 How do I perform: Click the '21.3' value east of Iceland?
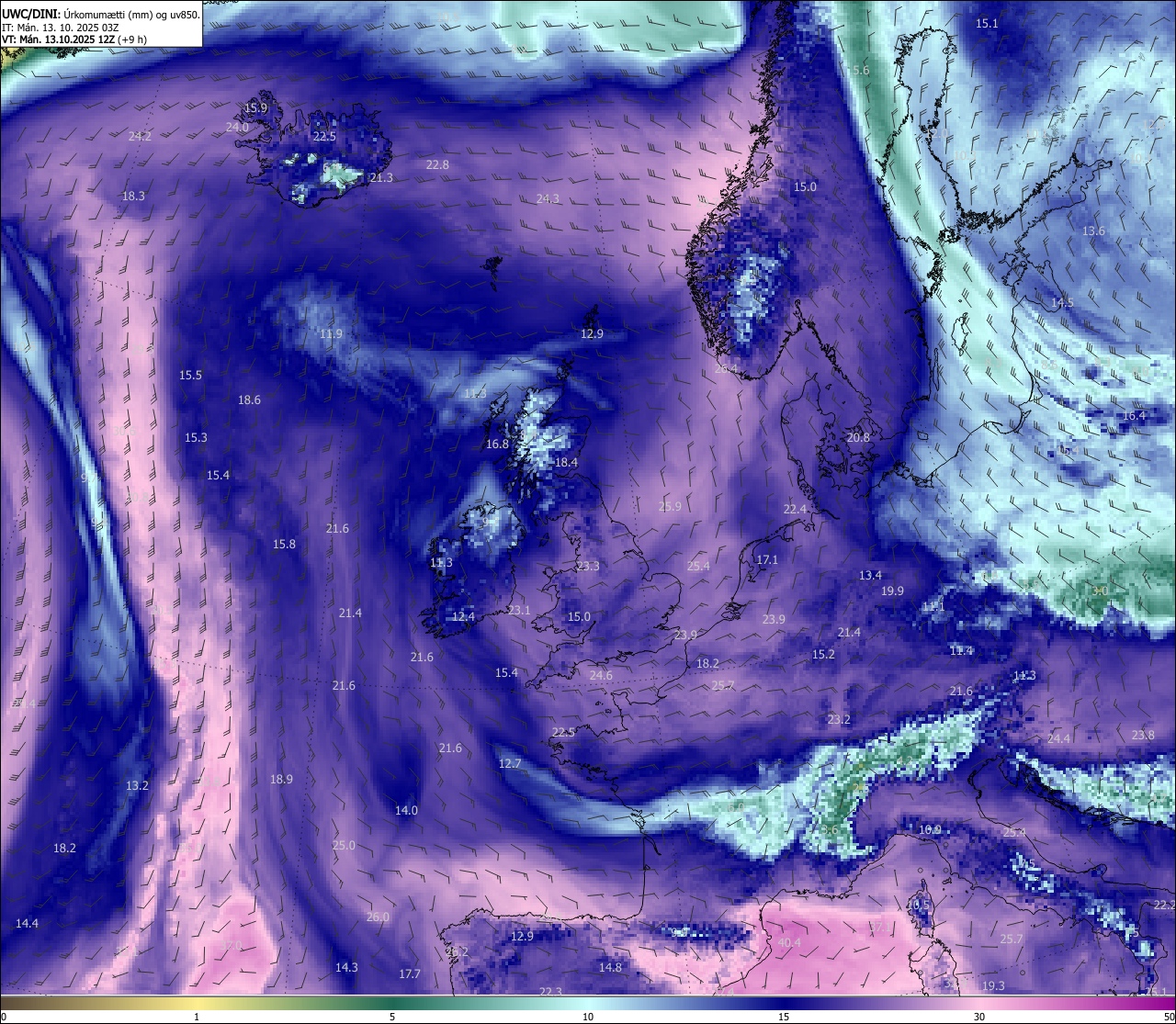coord(381,177)
